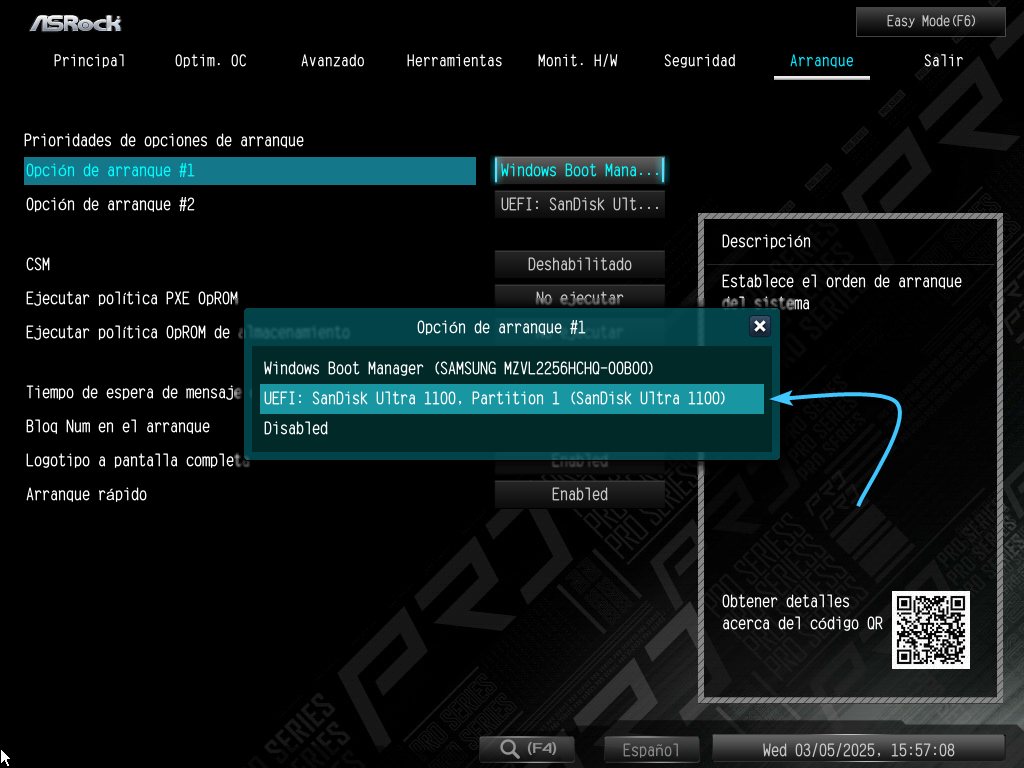This screenshot has width=1024, height=768.
Task: Close the Opción de arranque #1 popup
Action: (760, 327)
